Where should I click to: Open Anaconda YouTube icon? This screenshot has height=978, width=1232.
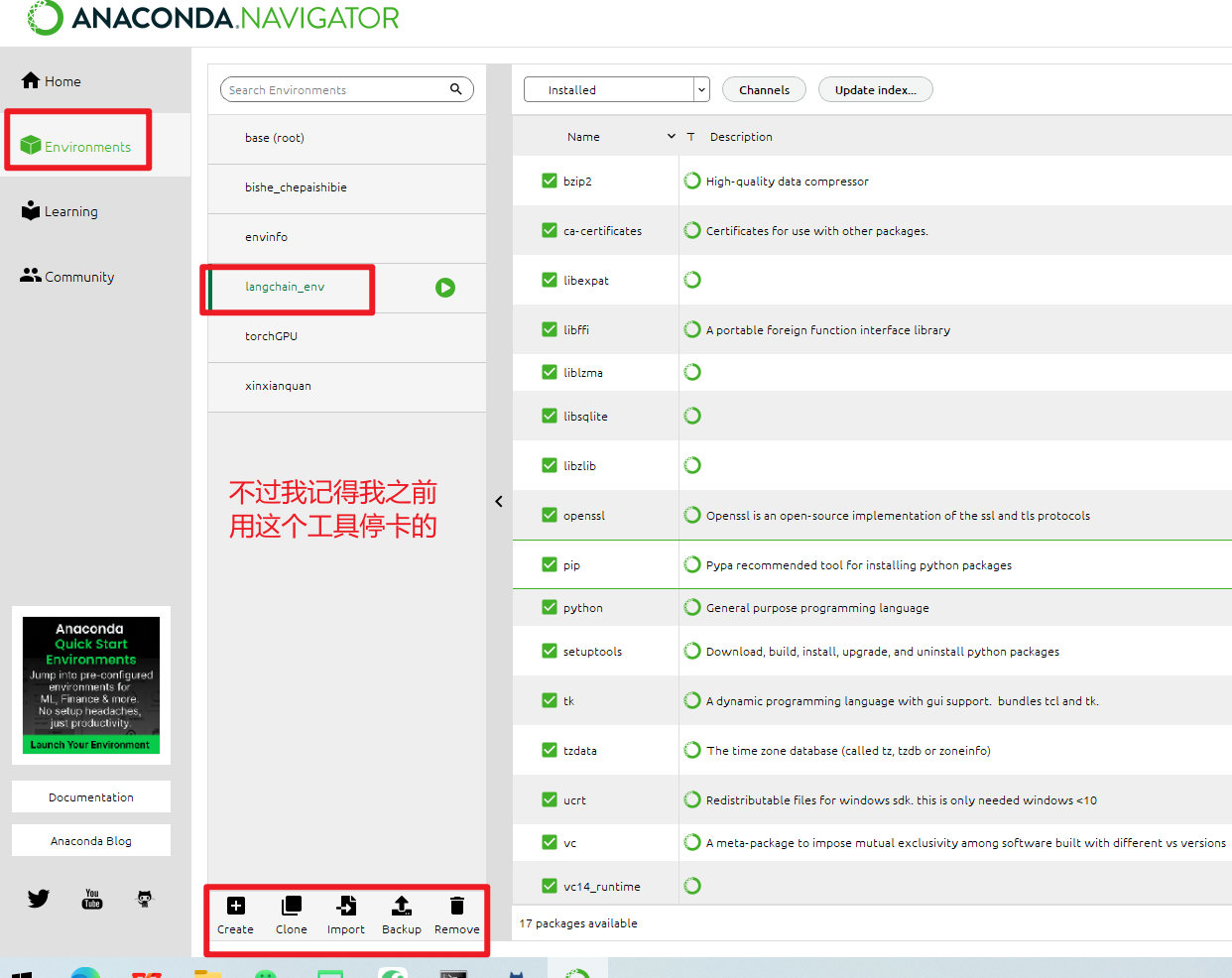[92, 899]
